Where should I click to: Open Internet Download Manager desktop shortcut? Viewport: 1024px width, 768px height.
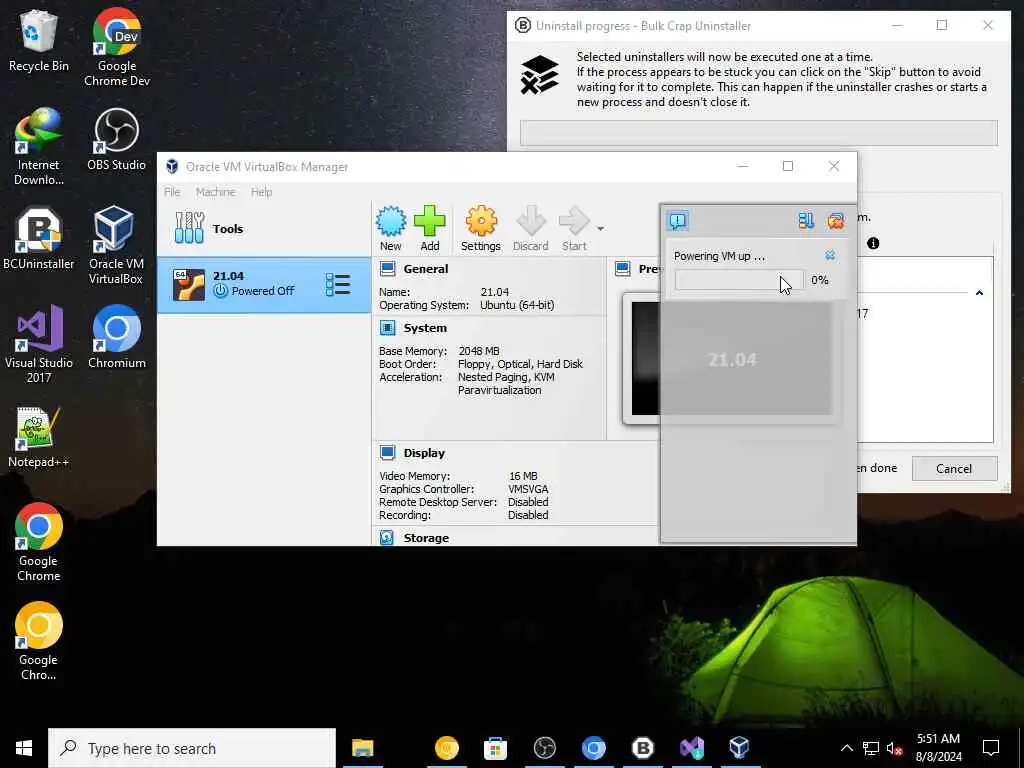click(39, 148)
